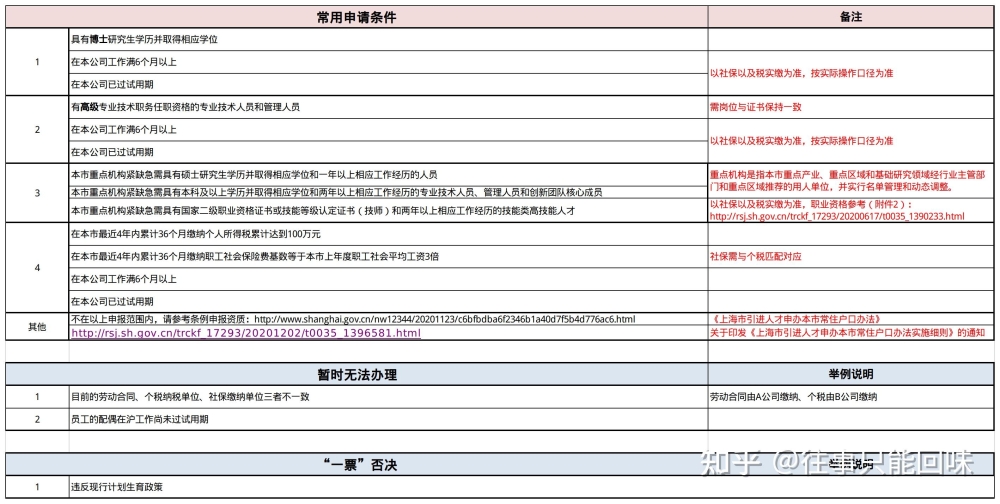Click the remark about 办法实施细则 notice
Image resolution: width=1000 pixels, height=504 pixels.
pyautogui.click(x=848, y=333)
